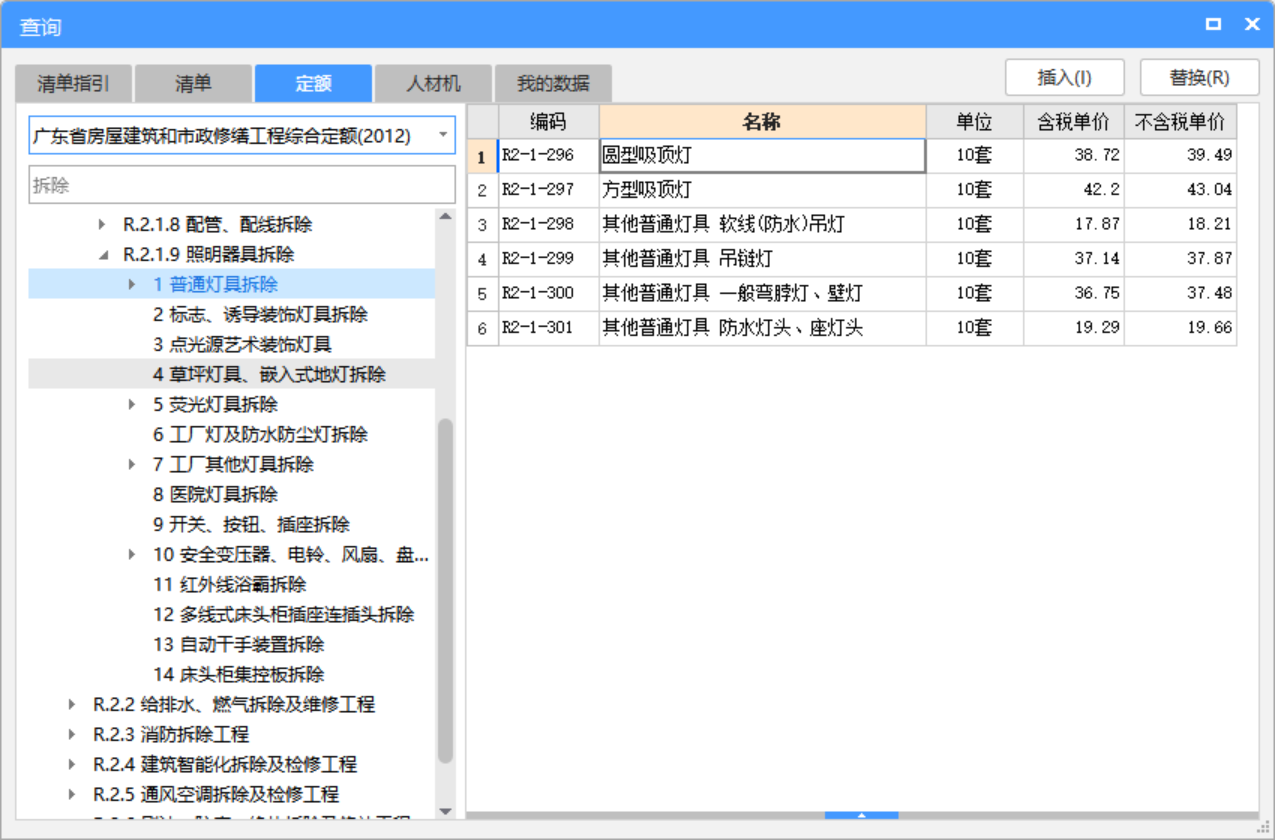The image size is (1275, 840).
Task: Select 2 标志、诱导装饰灯具拆除 item
Action: (260, 315)
